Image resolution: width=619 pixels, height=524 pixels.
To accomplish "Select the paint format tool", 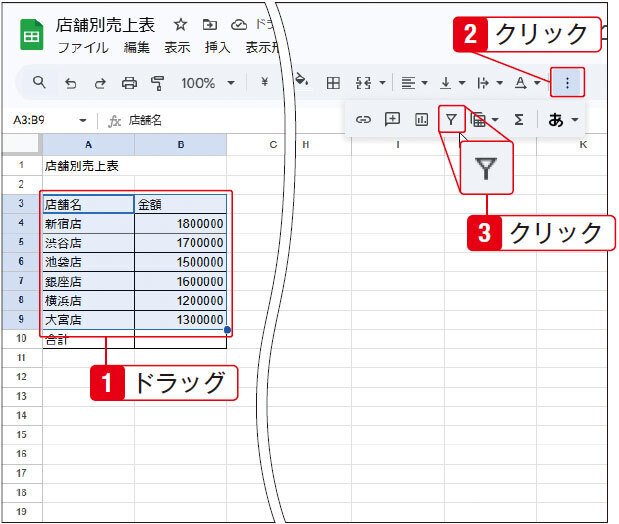I will (158, 83).
